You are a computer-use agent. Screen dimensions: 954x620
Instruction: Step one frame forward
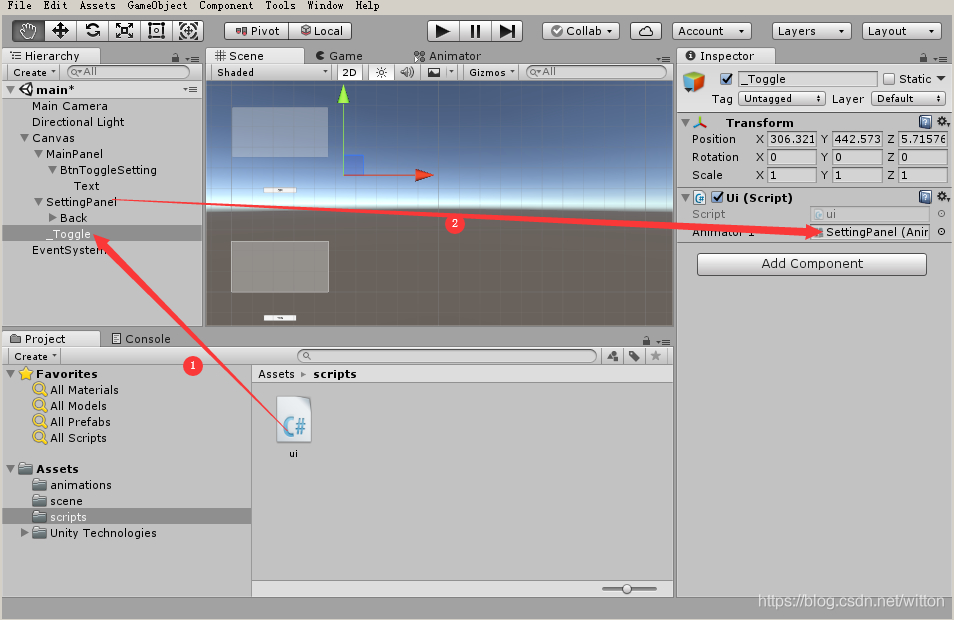(507, 31)
